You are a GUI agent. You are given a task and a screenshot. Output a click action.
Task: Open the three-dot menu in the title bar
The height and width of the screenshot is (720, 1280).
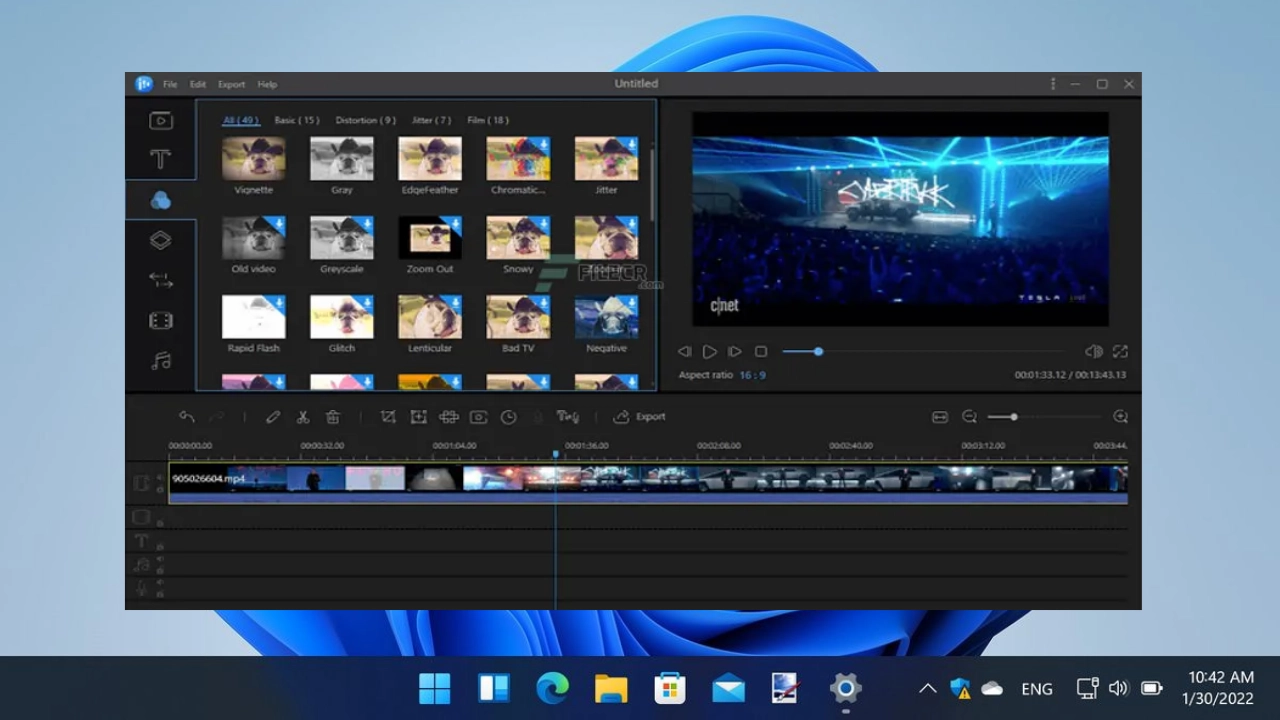pyautogui.click(x=1053, y=84)
